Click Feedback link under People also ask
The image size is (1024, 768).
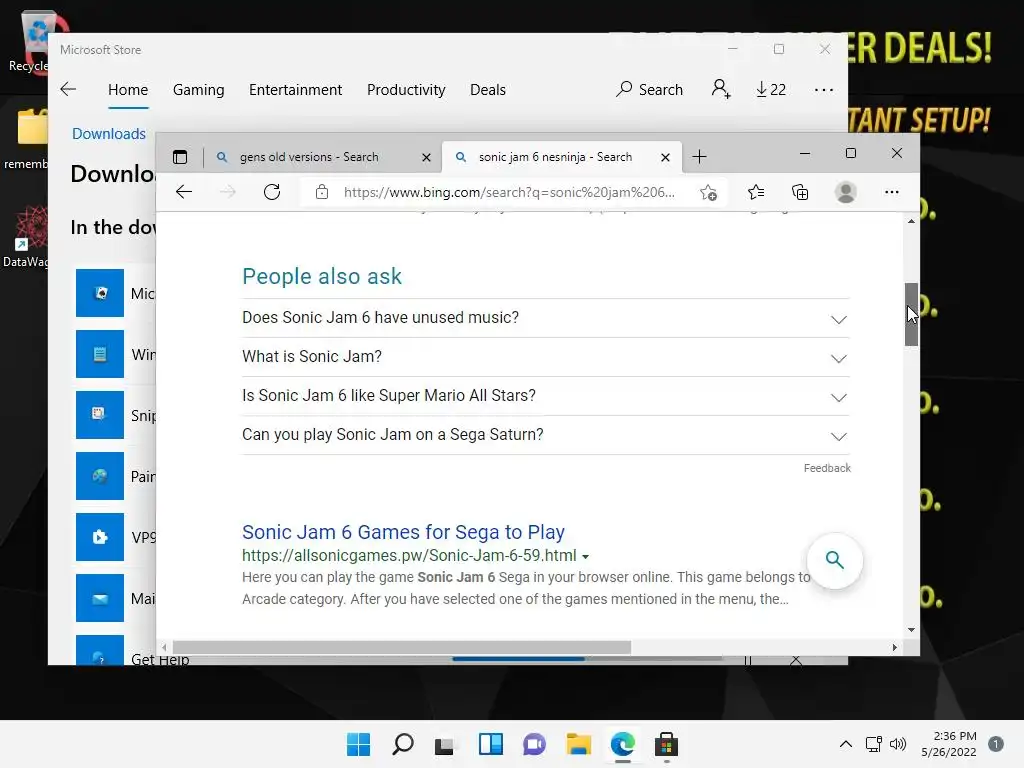point(827,468)
